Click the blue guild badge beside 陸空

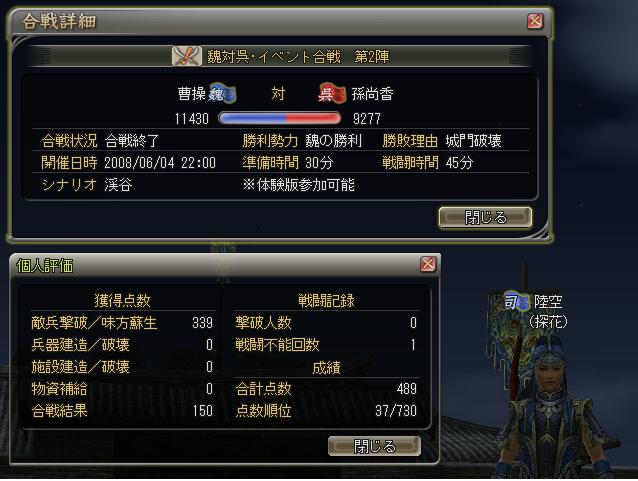click(517, 302)
